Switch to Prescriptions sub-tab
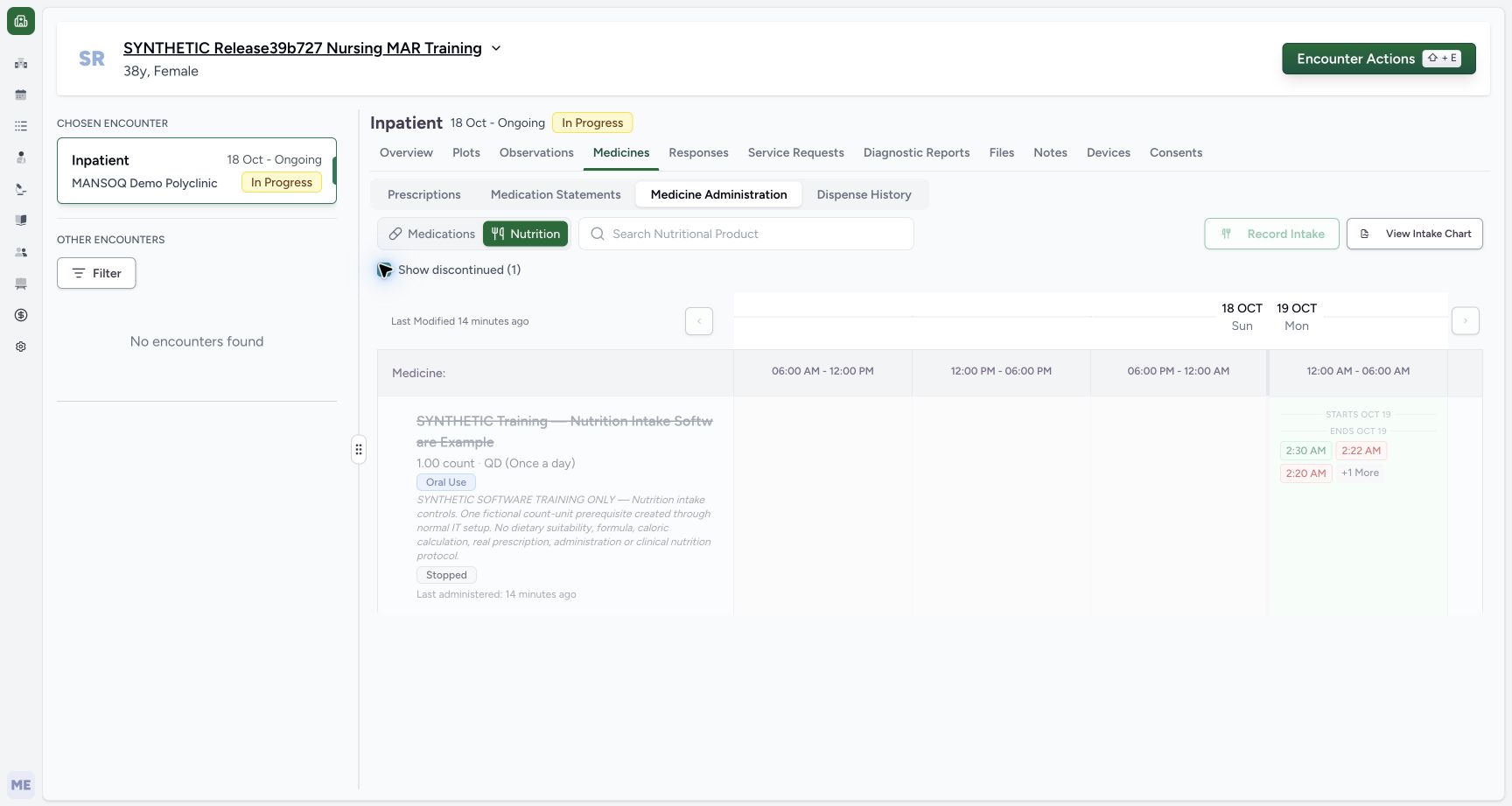1512x806 pixels. 424,194
